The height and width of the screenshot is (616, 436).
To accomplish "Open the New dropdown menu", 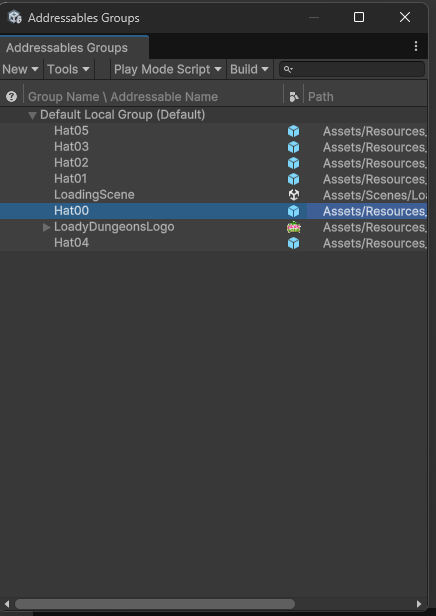I will point(20,69).
